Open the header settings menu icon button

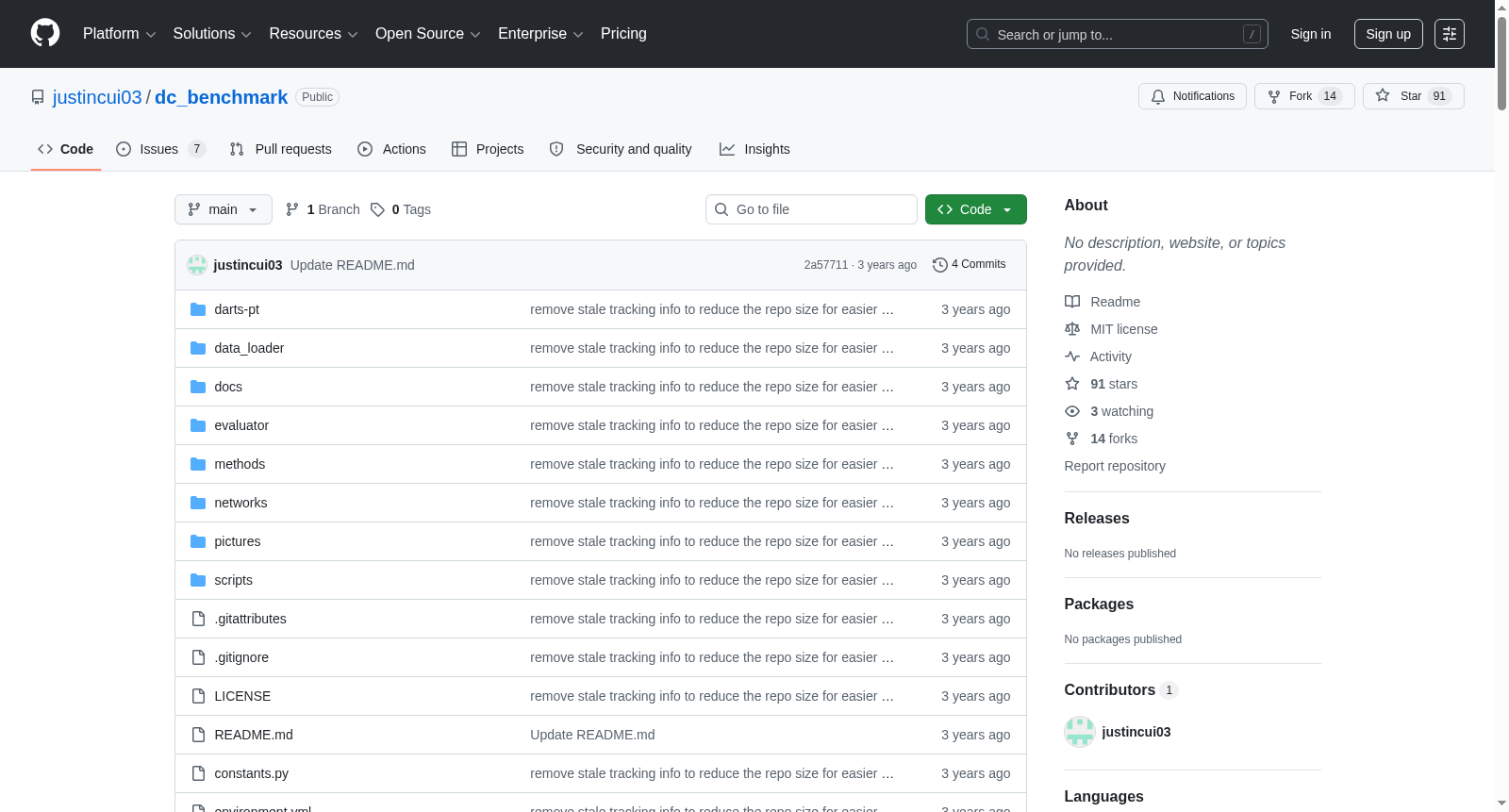coord(1450,34)
